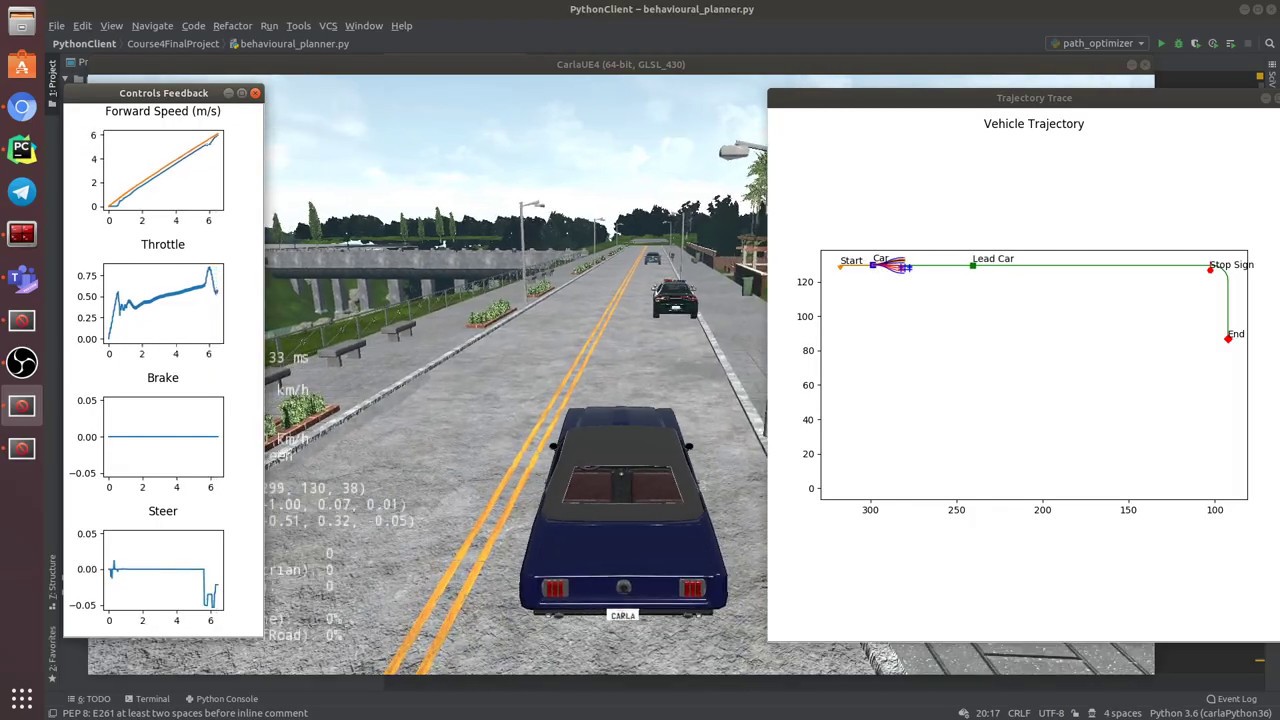Open the Terminal tool window
The height and width of the screenshot is (720, 1280).
click(146, 699)
